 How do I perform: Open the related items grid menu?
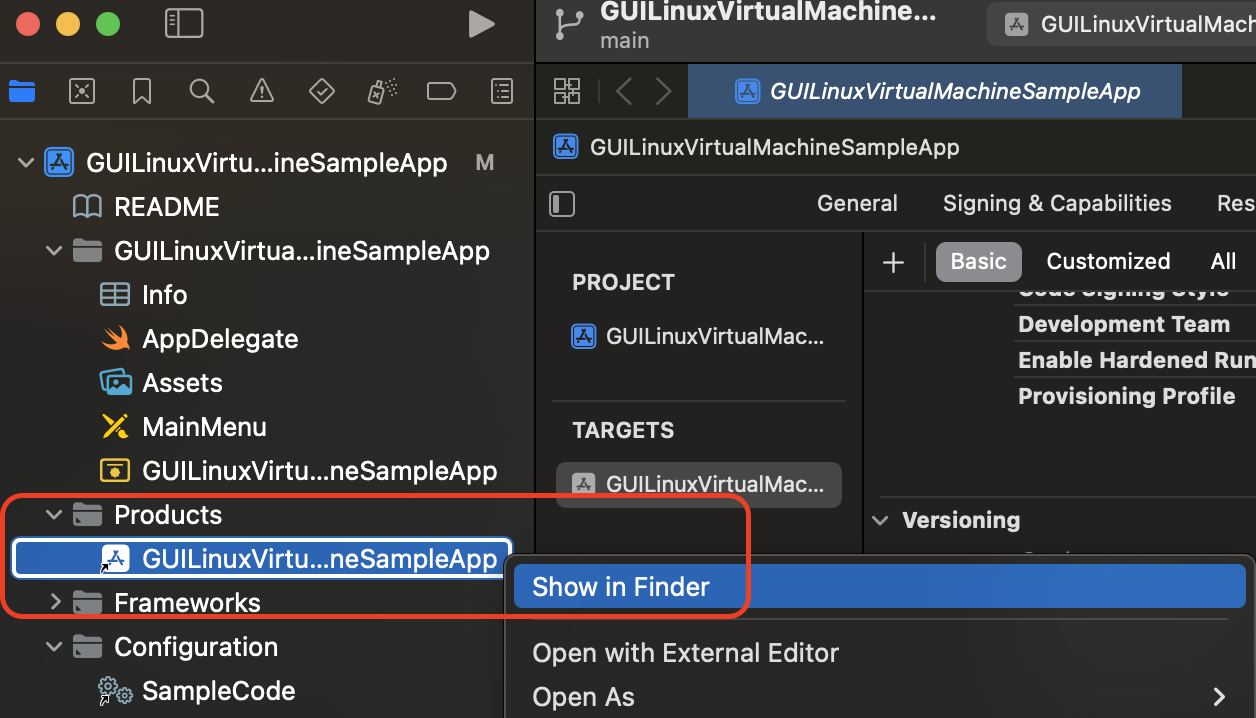tap(567, 92)
